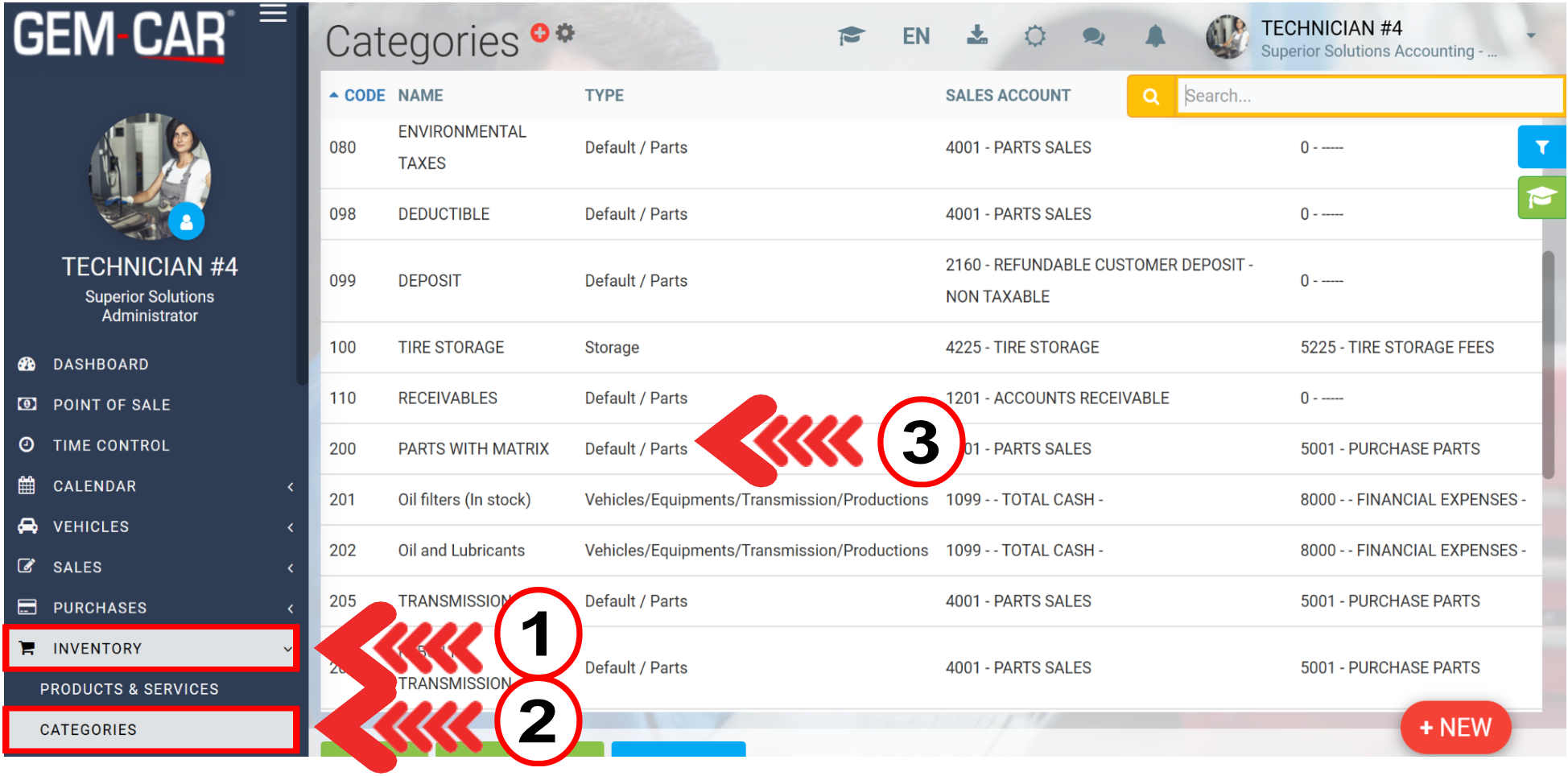Open the notifications bell icon
The height and width of the screenshot is (776, 1568).
(x=1155, y=36)
